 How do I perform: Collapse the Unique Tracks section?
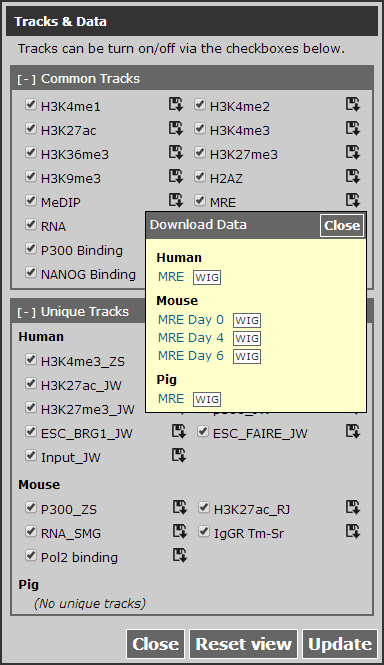[x=26, y=312]
